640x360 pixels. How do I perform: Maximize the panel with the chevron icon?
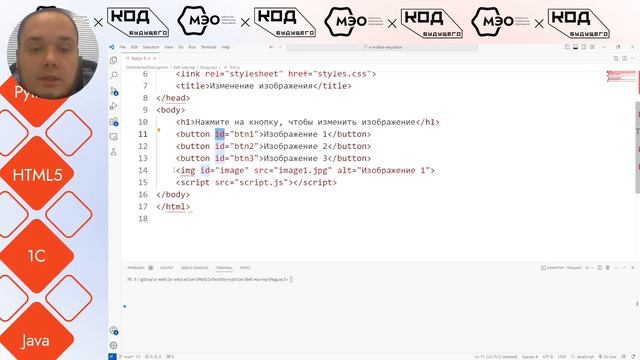point(624,268)
